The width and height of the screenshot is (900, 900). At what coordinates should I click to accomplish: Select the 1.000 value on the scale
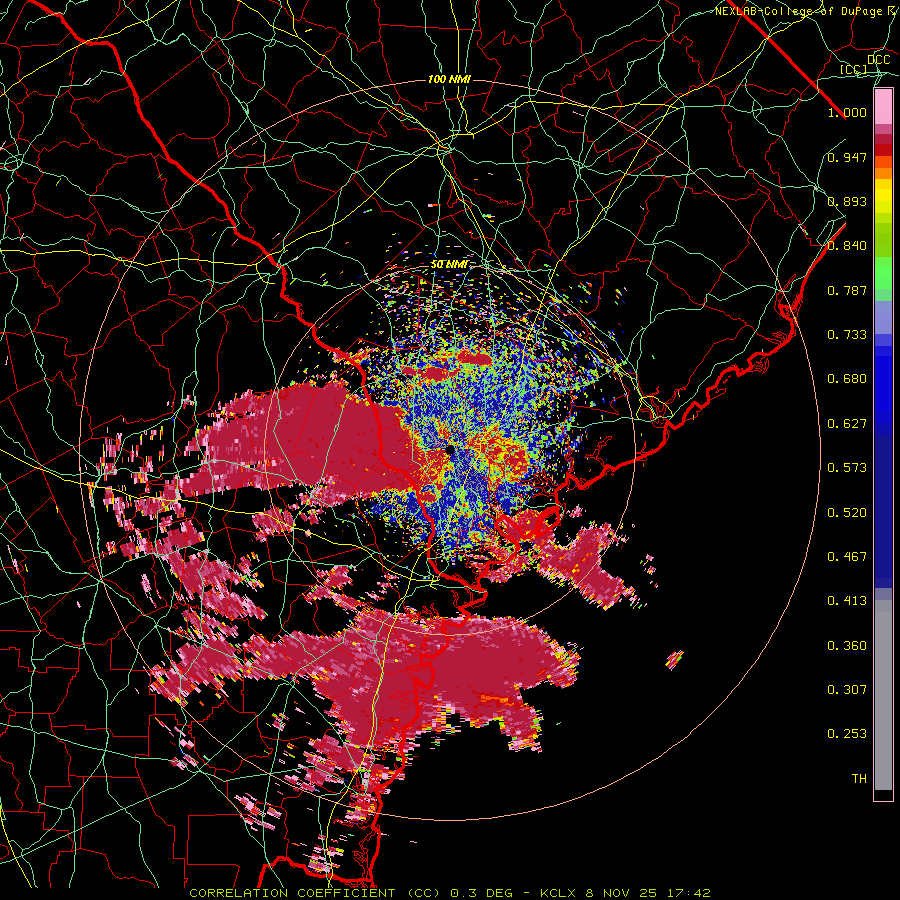point(847,112)
